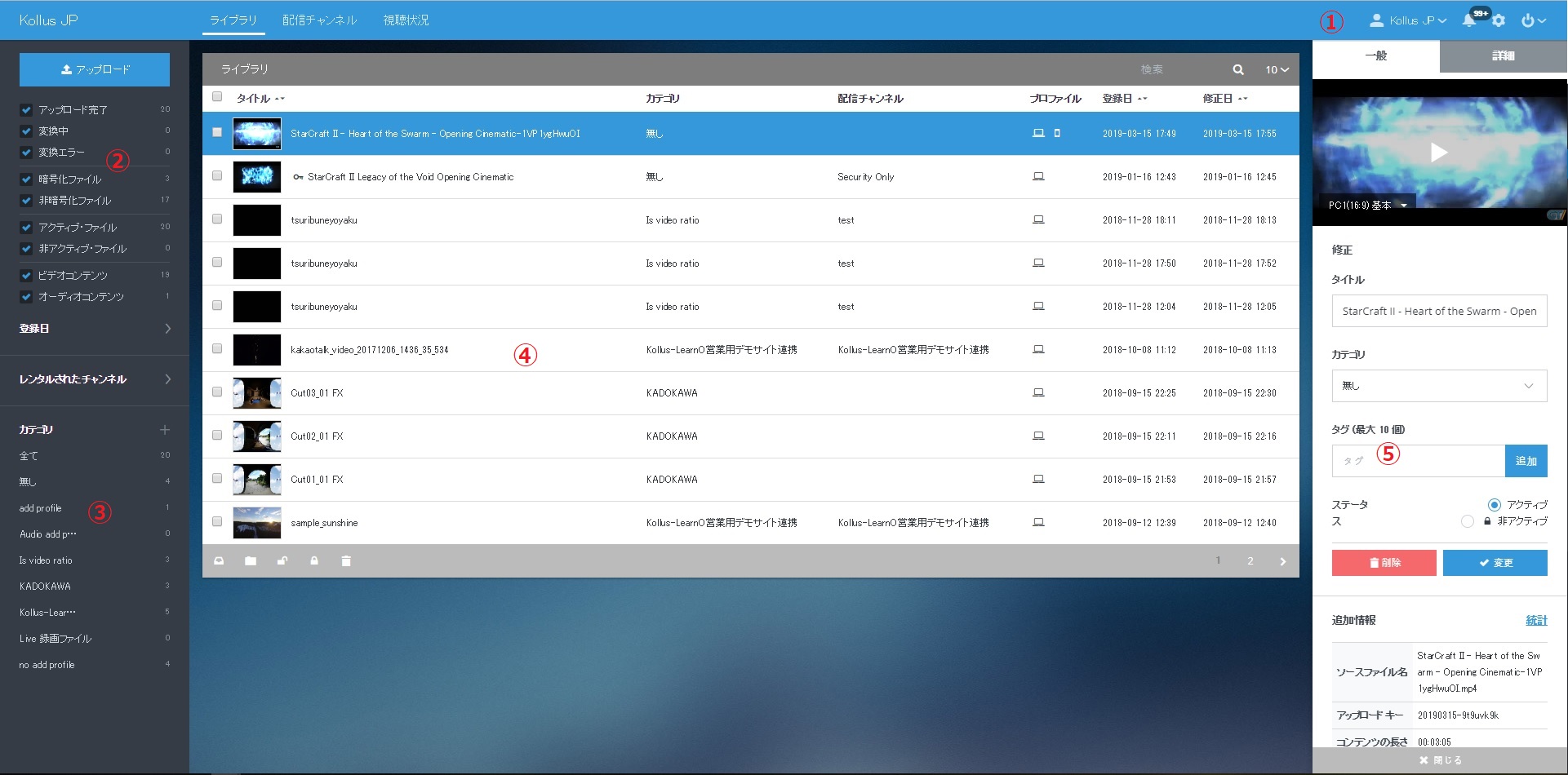Image resolution: width=1568 pixels, height=775 pixels.
Task: Open the 詳細 tab in right panel
Action: 1503,56
